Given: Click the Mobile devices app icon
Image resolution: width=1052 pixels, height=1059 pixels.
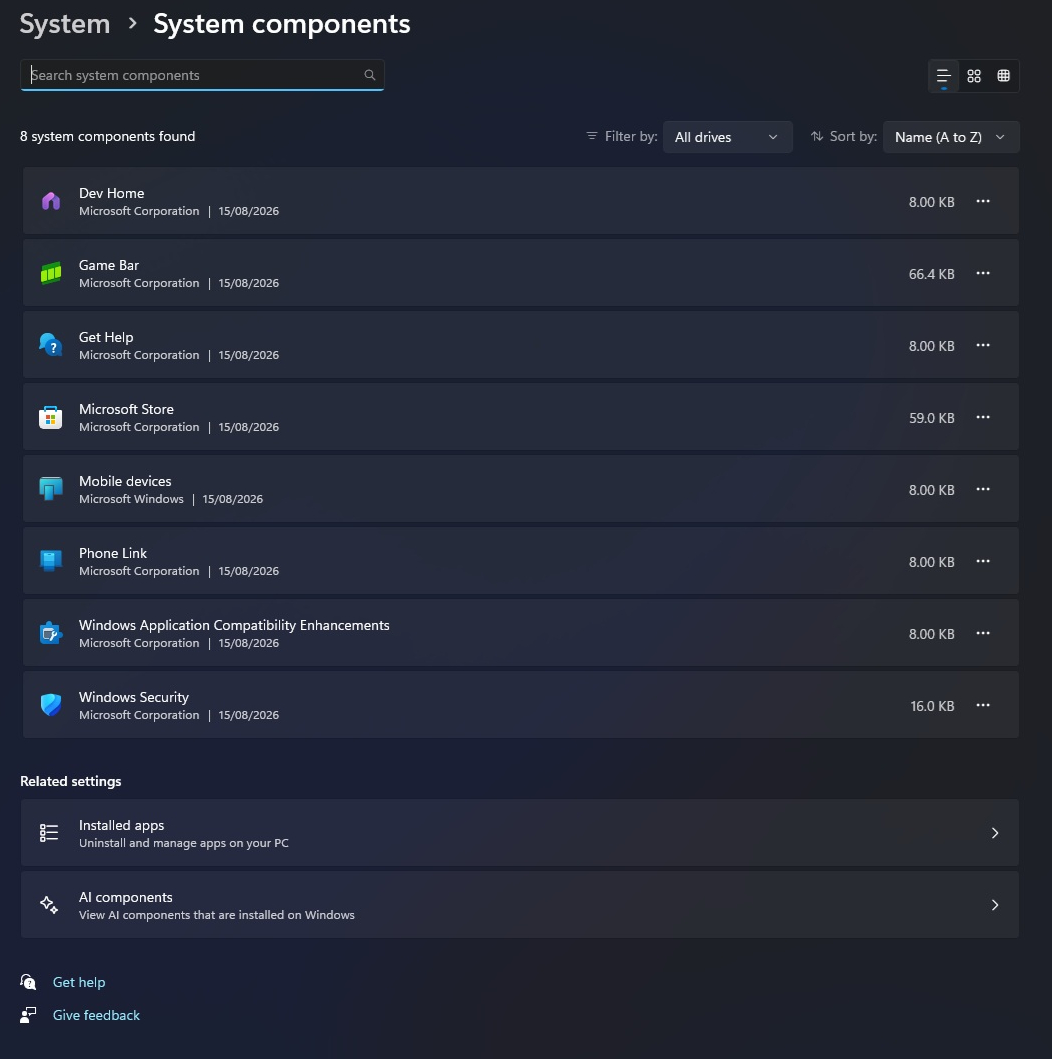Looking at the screenshot, I should pyautogui.click(x=51, y=489).
